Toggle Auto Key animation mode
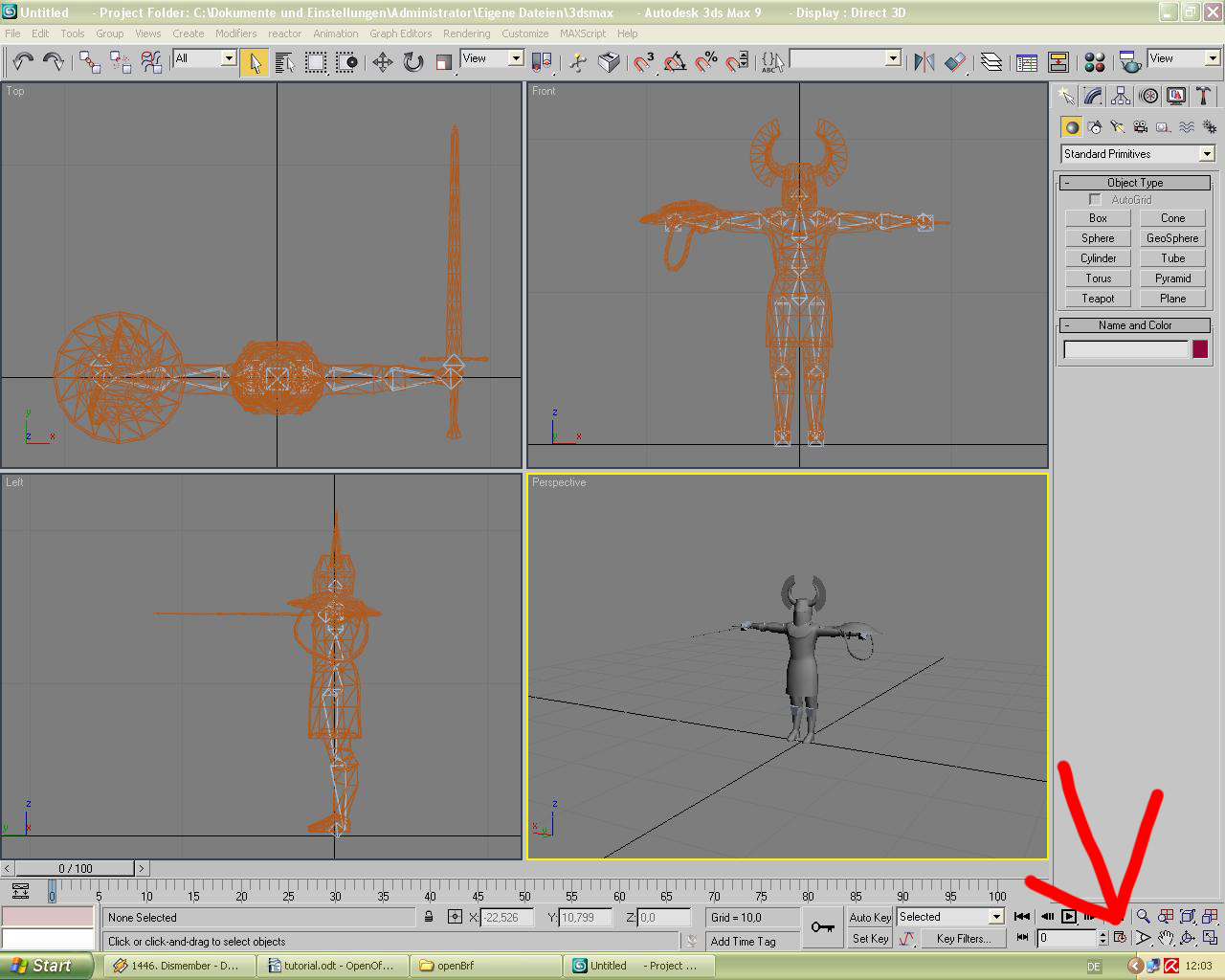 click(x=869, y=917)
